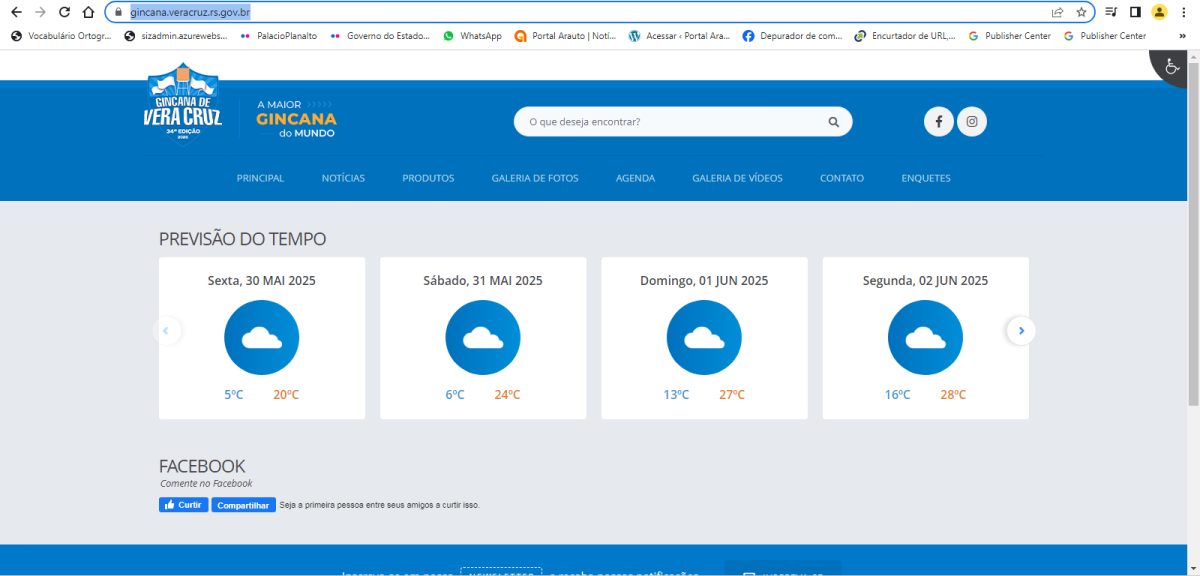The width and height of the screenshot is (1200, 576).
Task: Open Instagram page round icon
Action: [972, 122]
